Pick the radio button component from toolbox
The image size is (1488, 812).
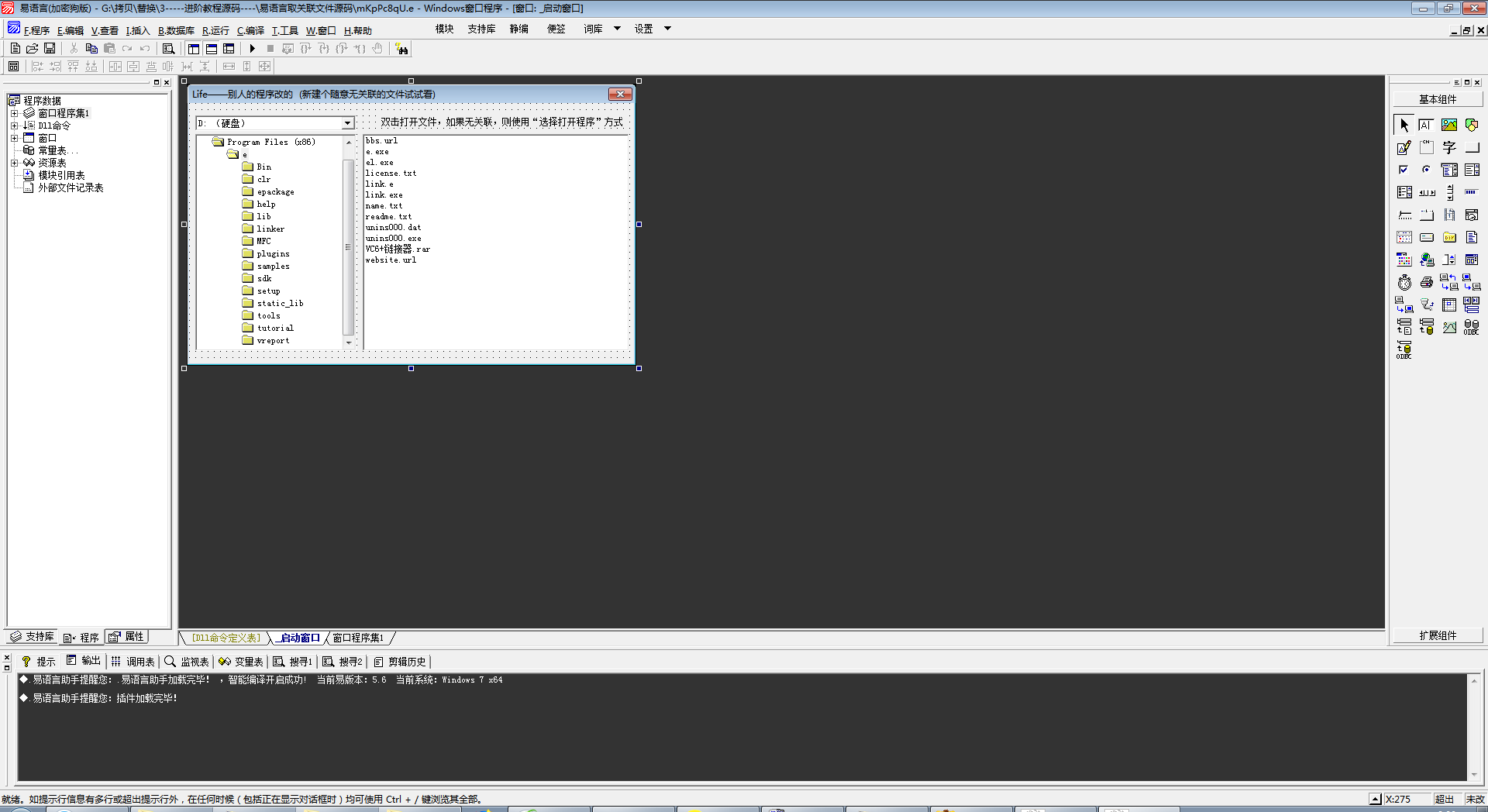[x=1426, y=170]
